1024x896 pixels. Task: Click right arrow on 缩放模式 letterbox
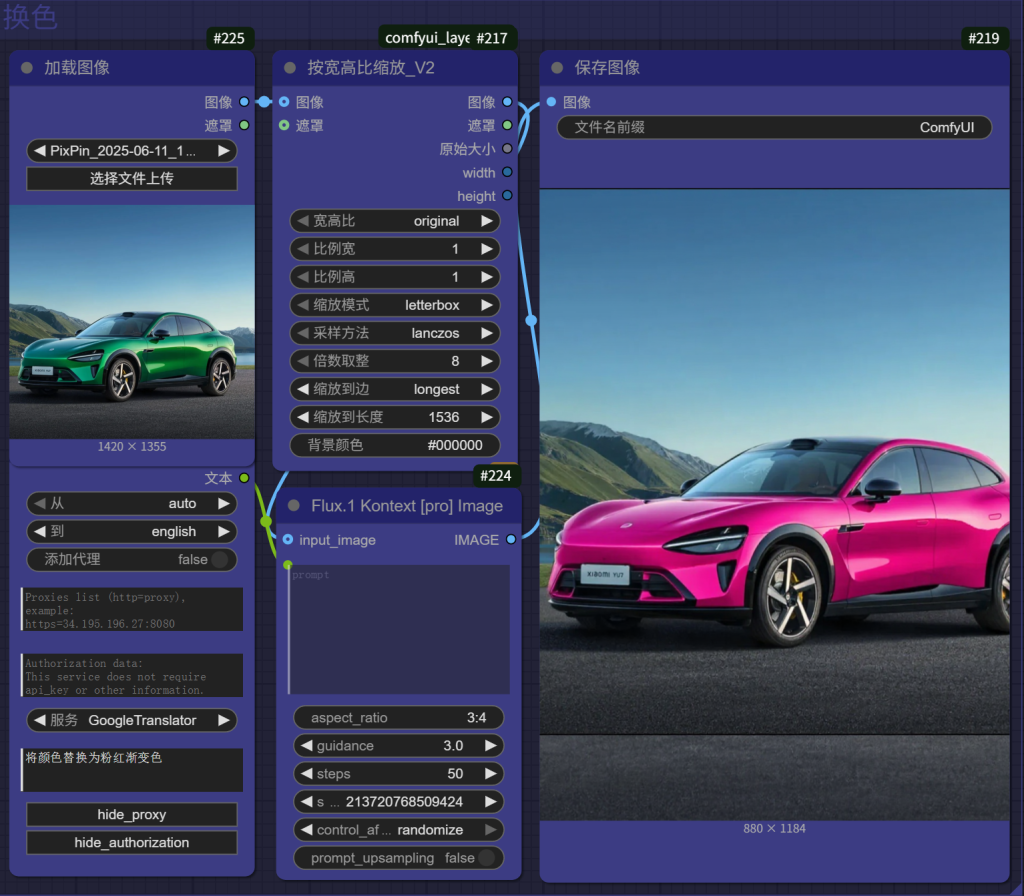(x=487, y=305)
